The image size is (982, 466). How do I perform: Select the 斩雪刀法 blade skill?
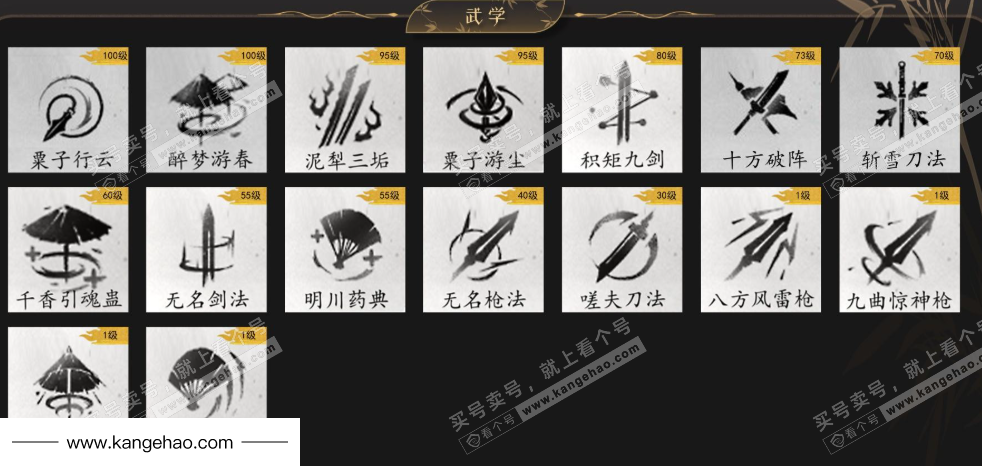point(900,110)
